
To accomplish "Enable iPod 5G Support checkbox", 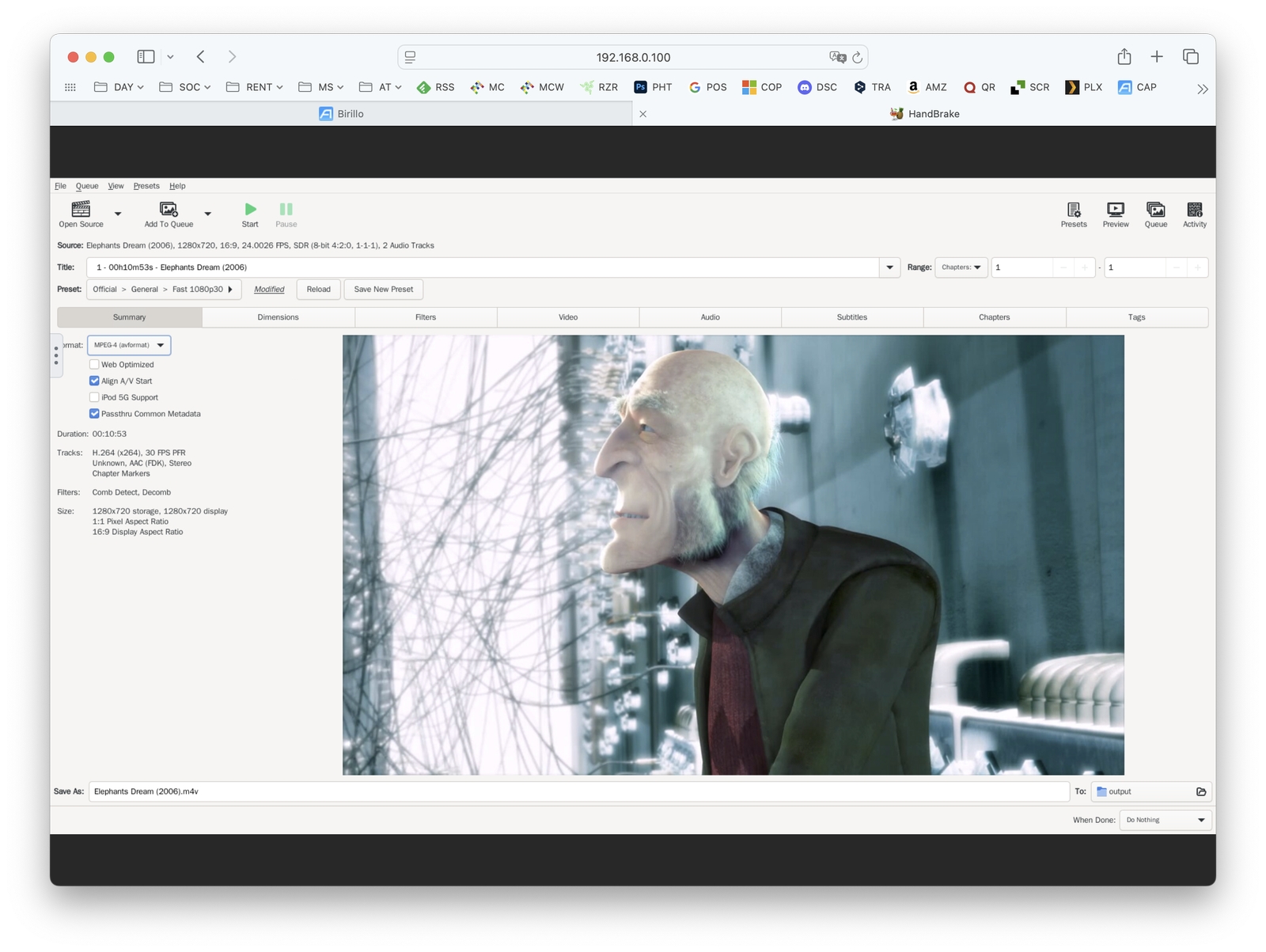I will point(94,397).
